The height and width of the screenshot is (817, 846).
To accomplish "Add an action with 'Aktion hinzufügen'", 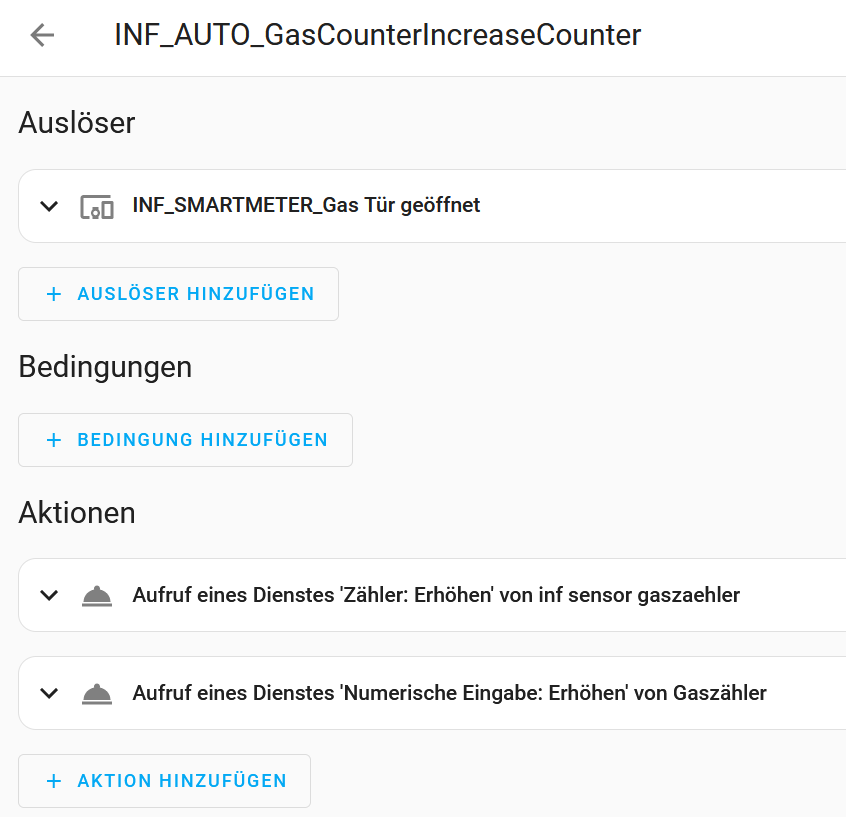I will [165, 781].
